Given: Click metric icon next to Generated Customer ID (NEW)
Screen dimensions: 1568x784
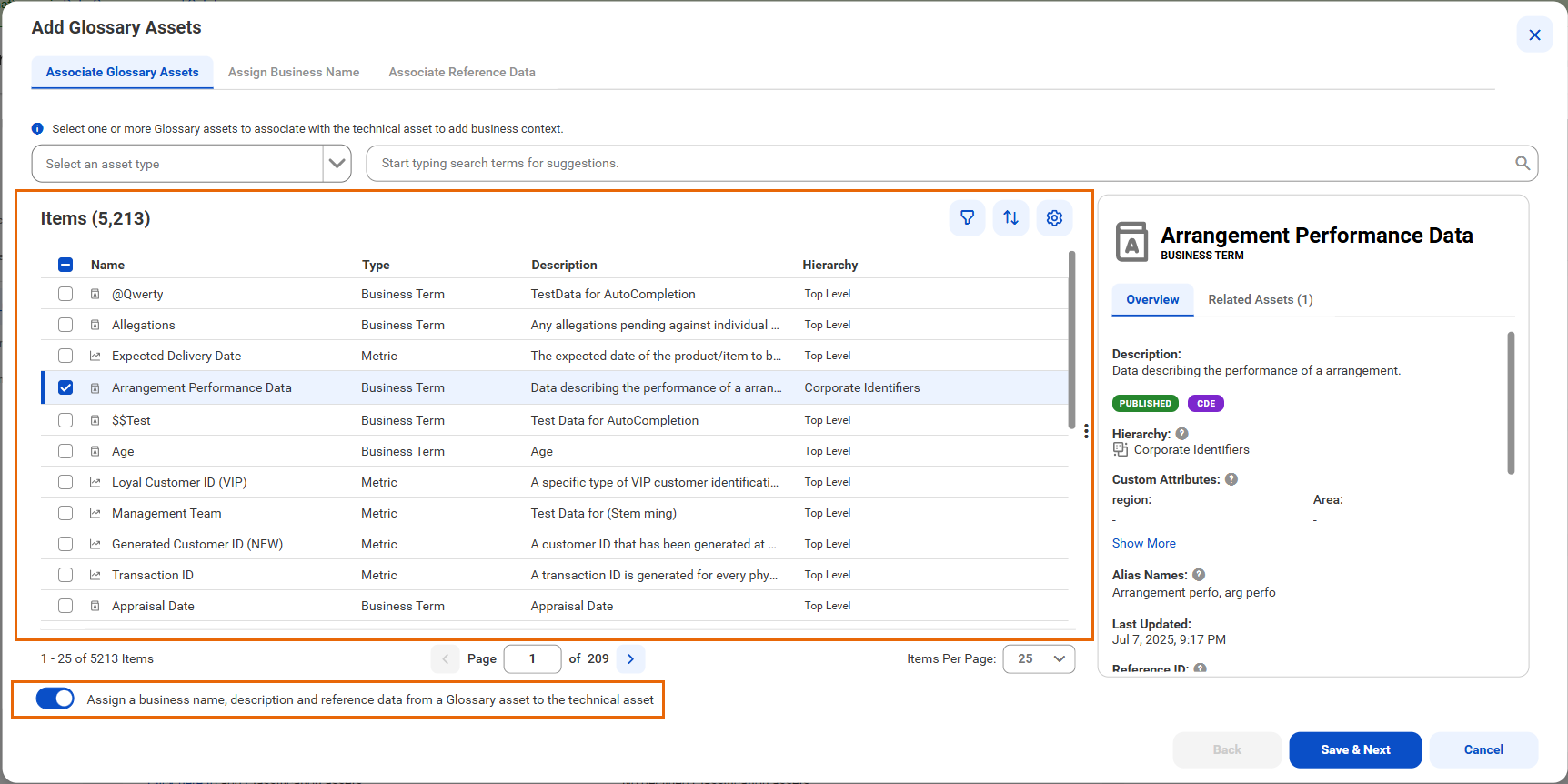Looking at the screenshot, I should pos(95,544).
